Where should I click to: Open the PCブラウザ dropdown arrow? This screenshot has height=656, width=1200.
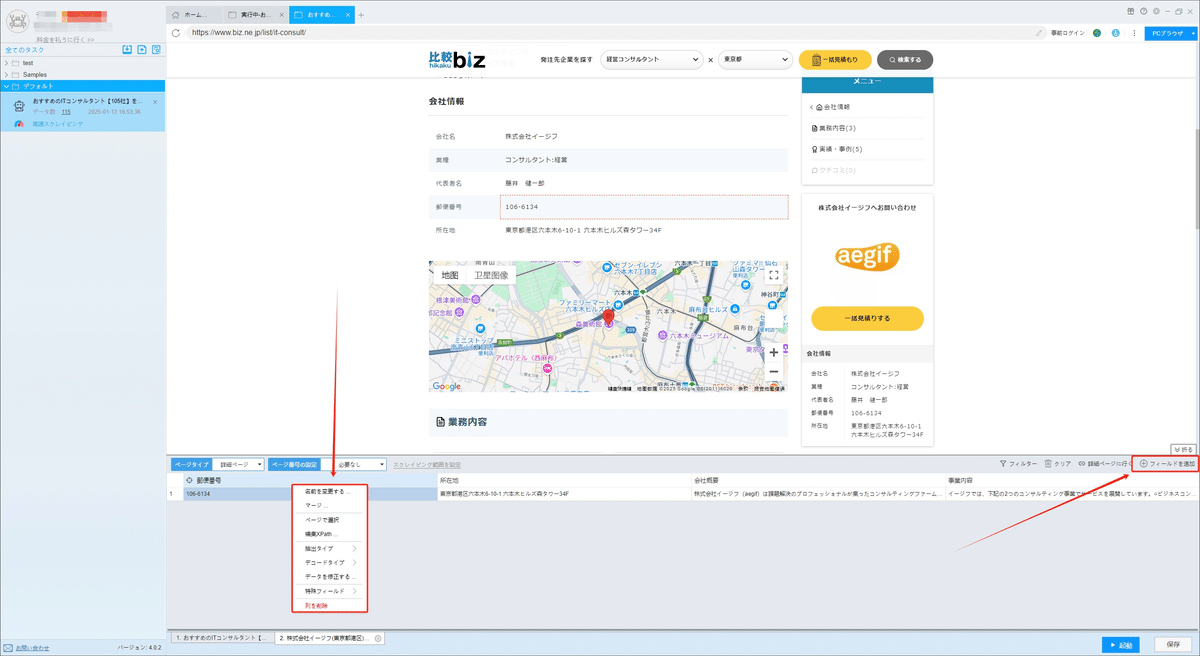[x=1191, y=33]
